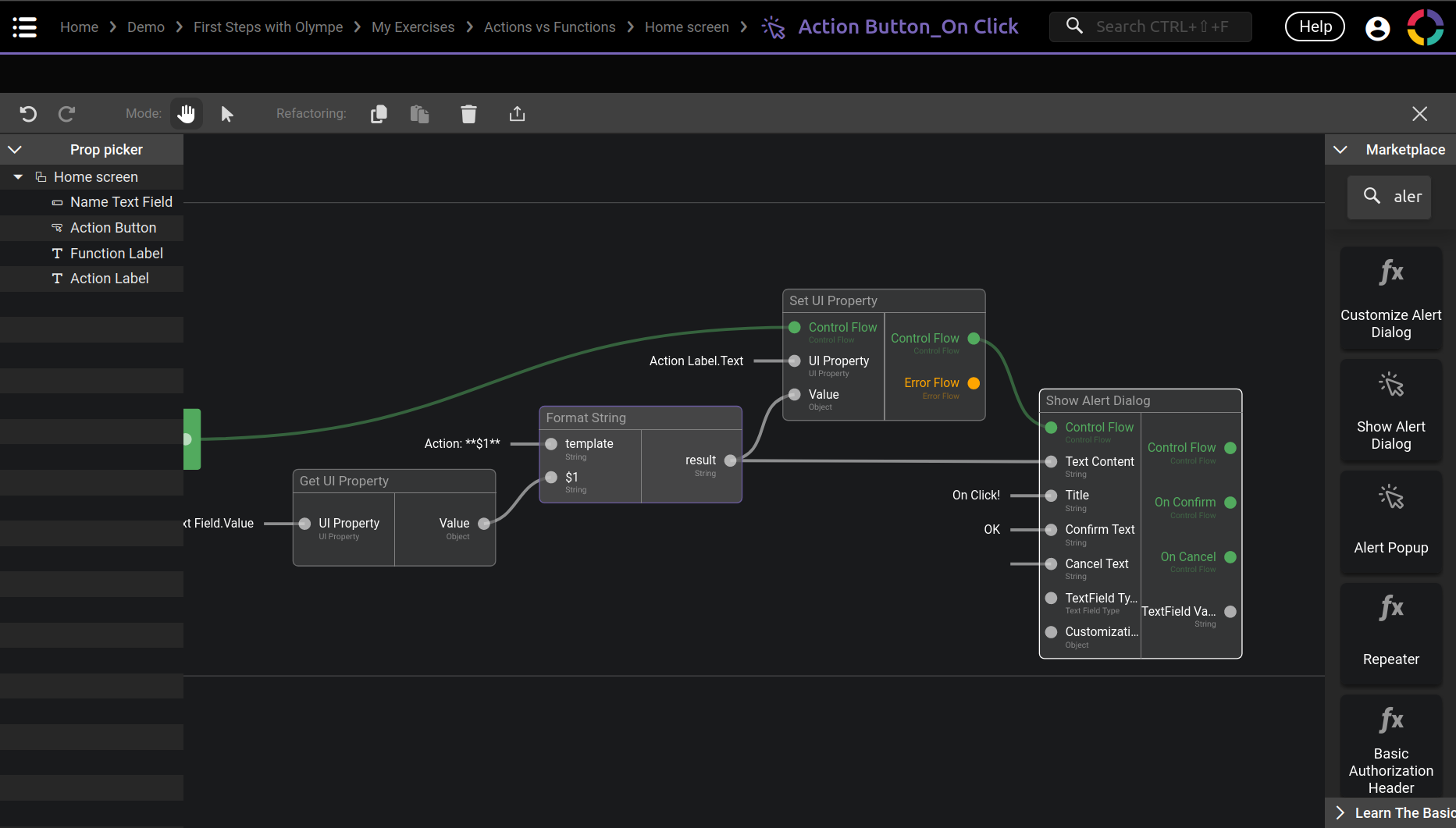1456x828 pixels.
Task: Collapse the Home screen tree node
Action: (18, 177)
